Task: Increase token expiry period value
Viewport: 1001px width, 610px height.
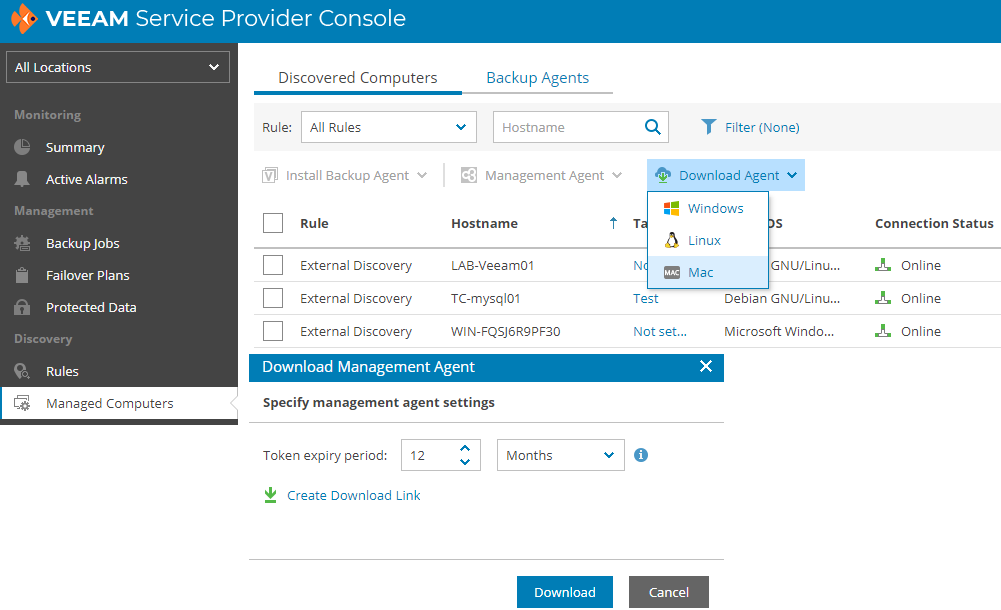Action: (465, 448)
